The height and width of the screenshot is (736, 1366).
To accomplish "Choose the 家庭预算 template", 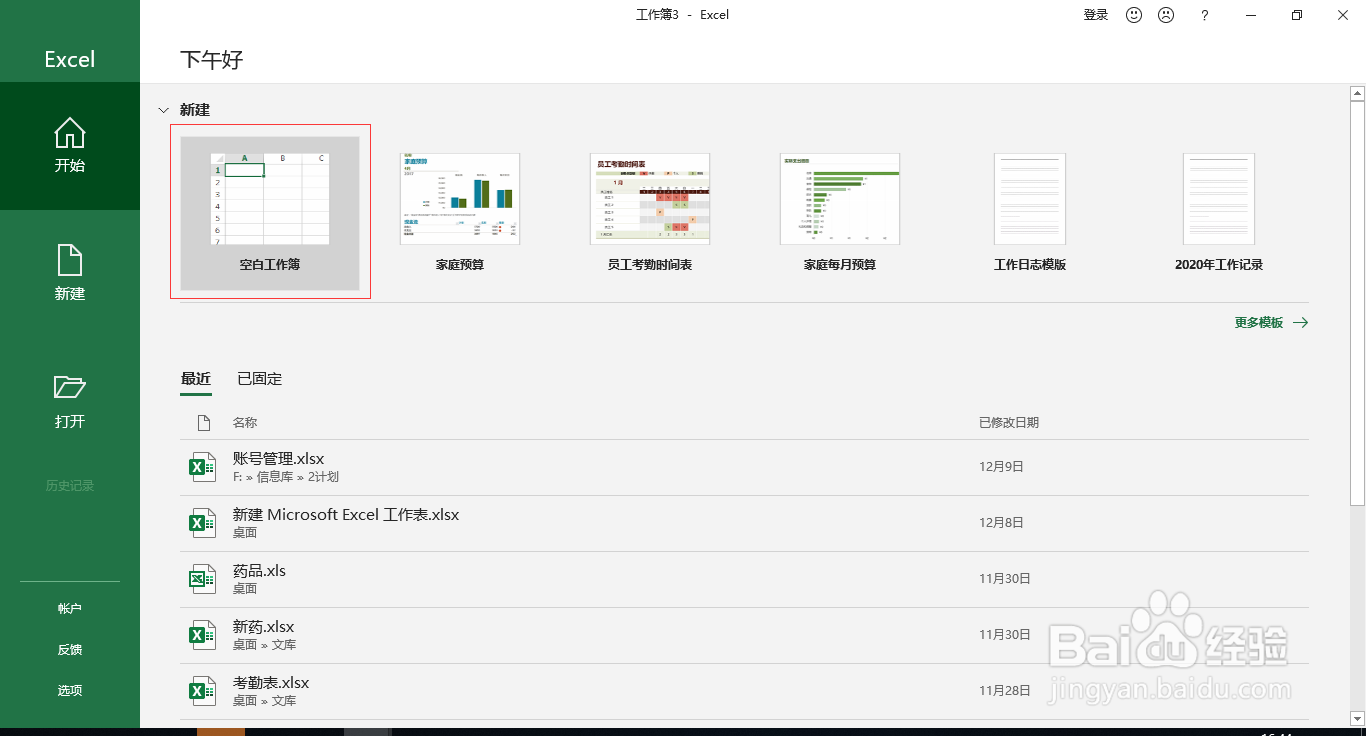I will point(460,213).
